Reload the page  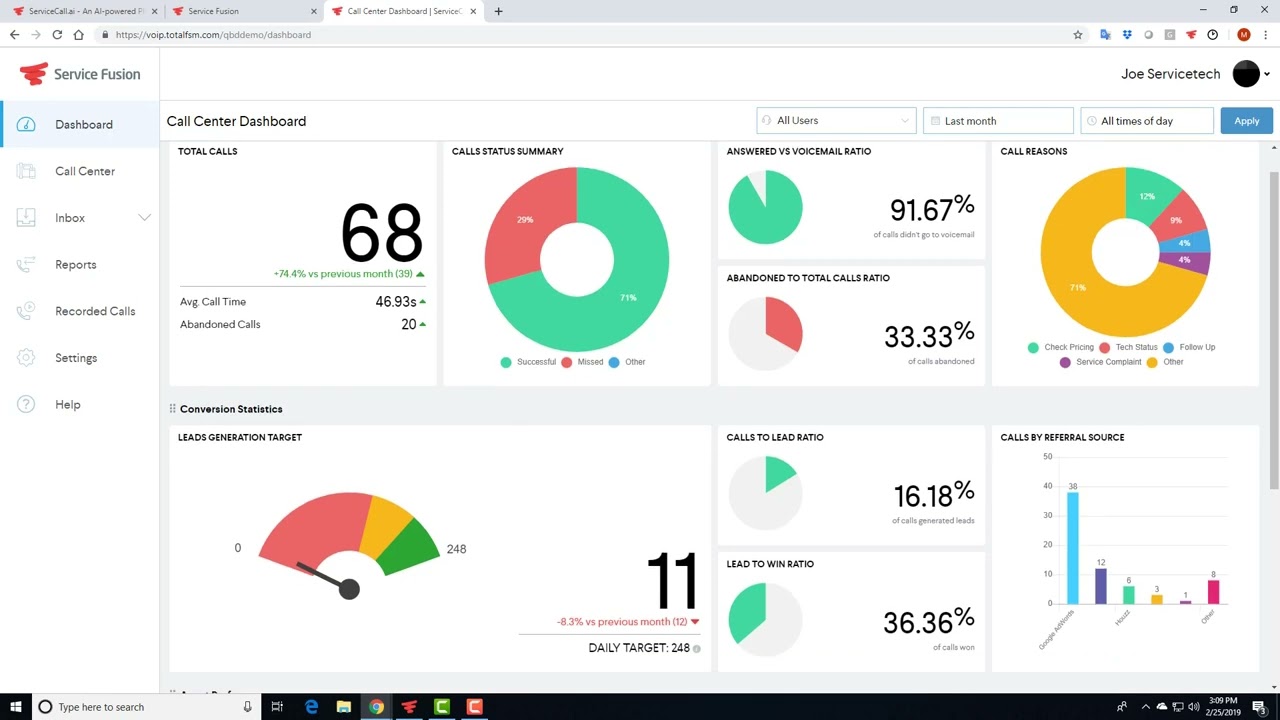(57, 35)
